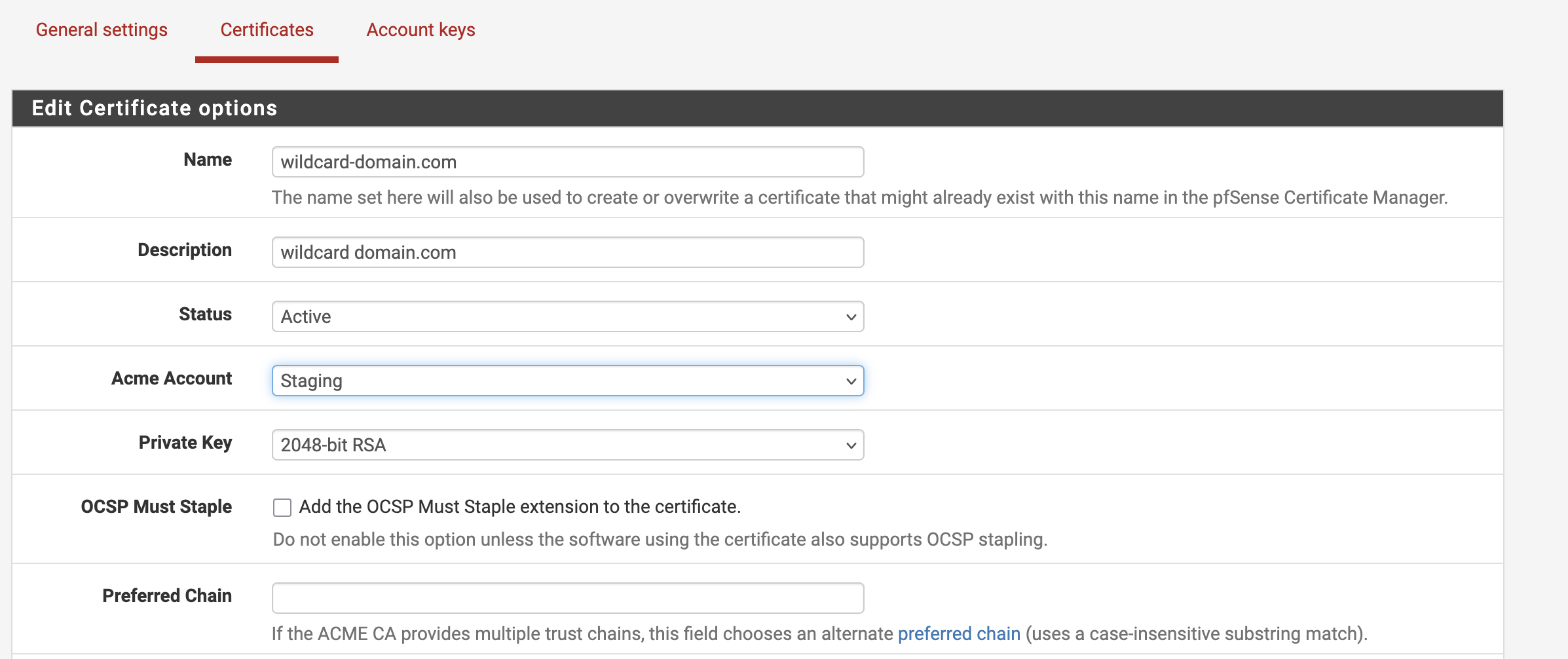Click the Edit Certificate options panel header
The image size is (1568, 659).
155,108
